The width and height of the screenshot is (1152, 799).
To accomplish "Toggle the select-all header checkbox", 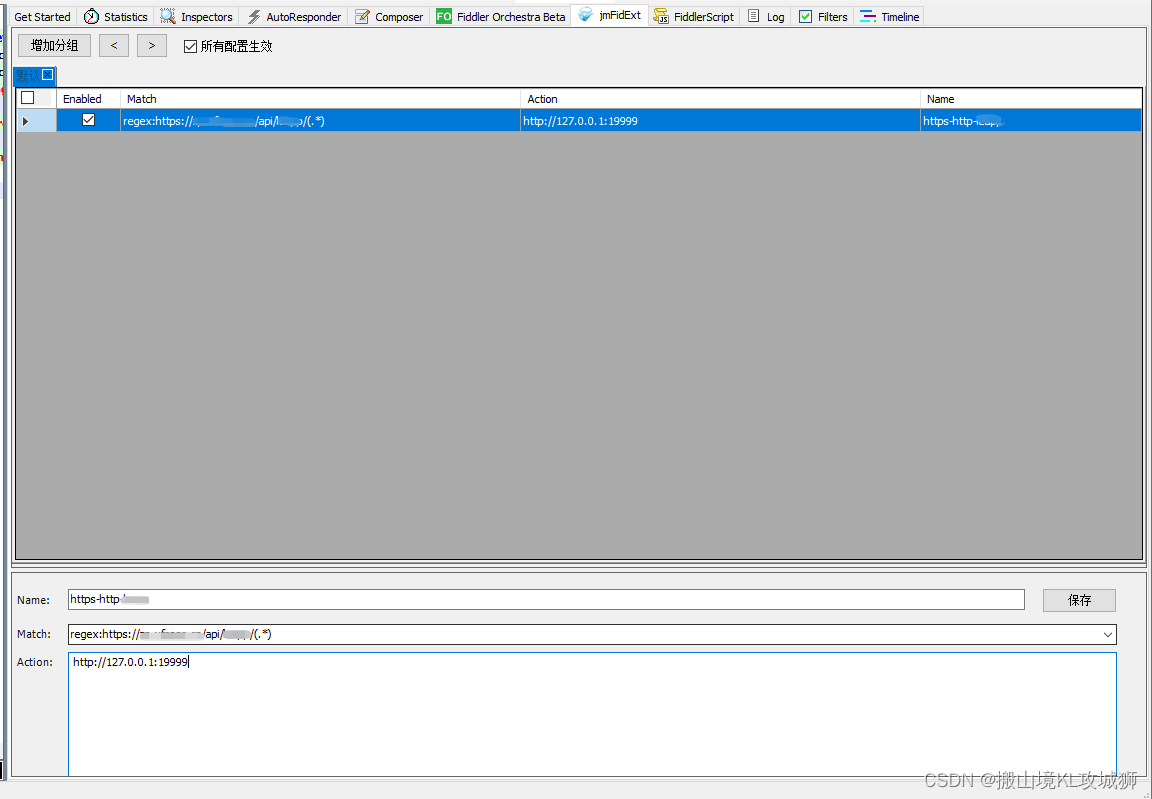I will click(28, 98).
